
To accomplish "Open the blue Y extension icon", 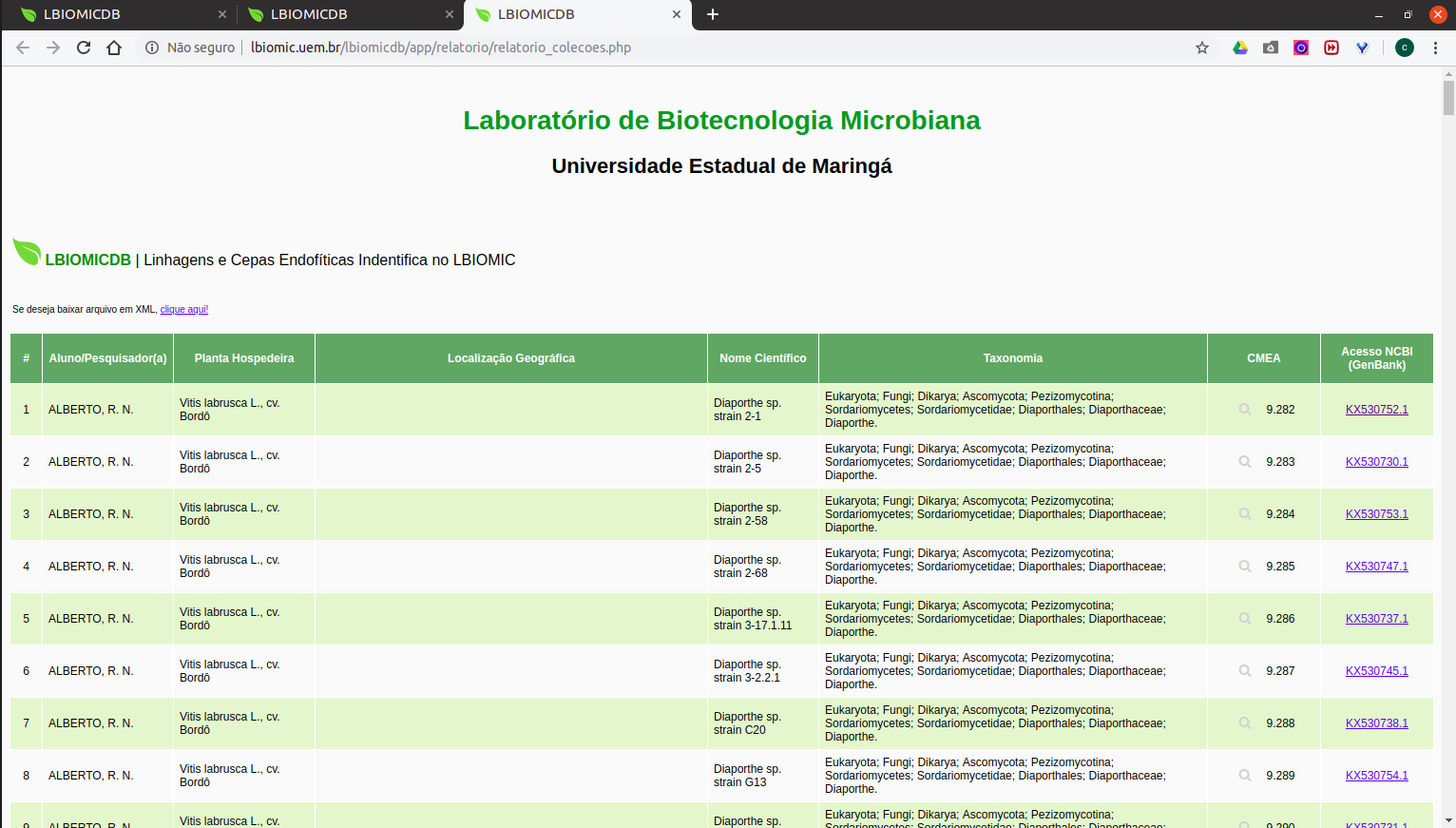I will click(1362, 48).
